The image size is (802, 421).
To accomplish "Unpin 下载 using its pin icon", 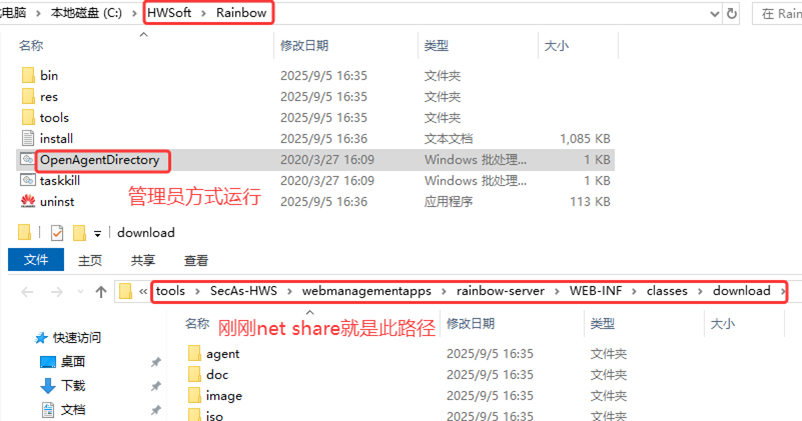I will click(x=155, y=386).
